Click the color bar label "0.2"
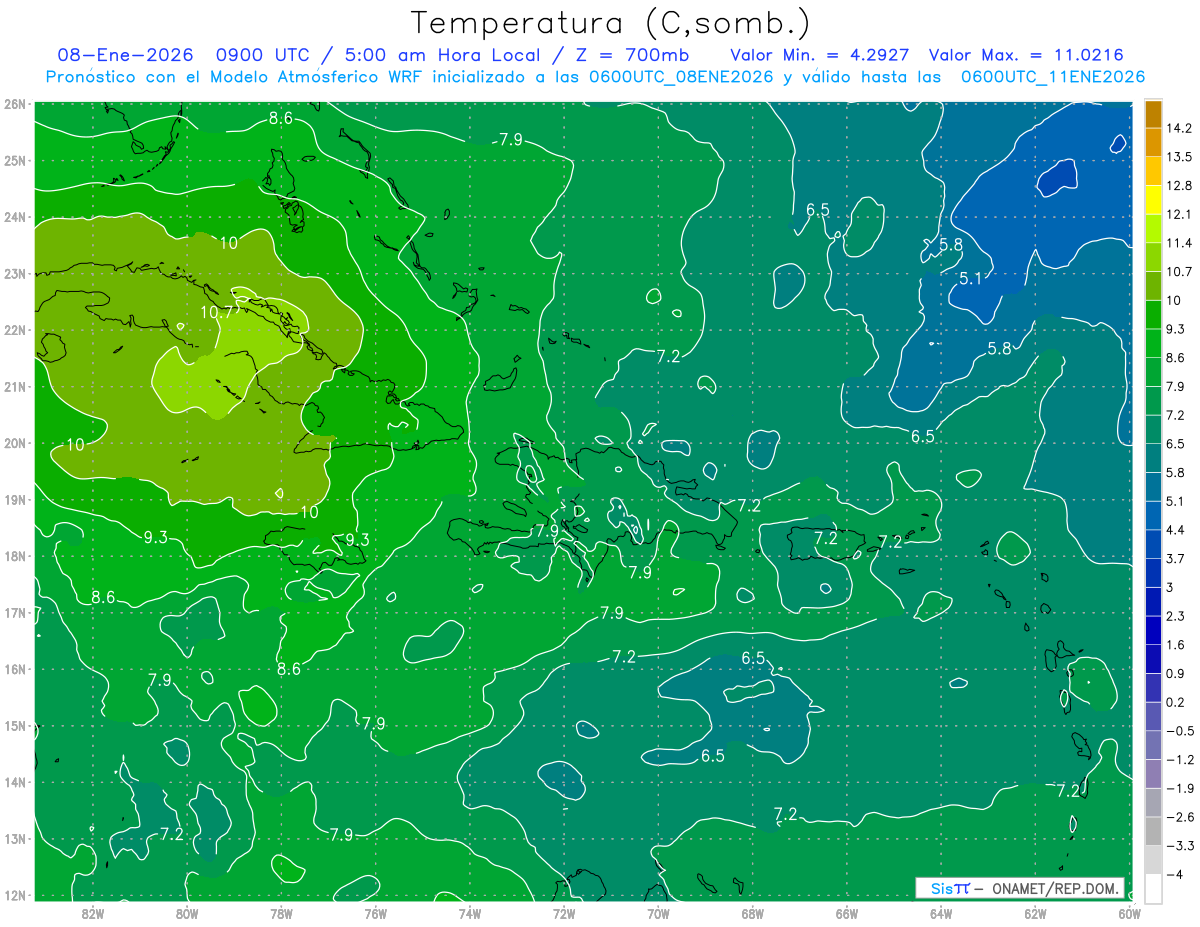 click(x=1175, y=702)
